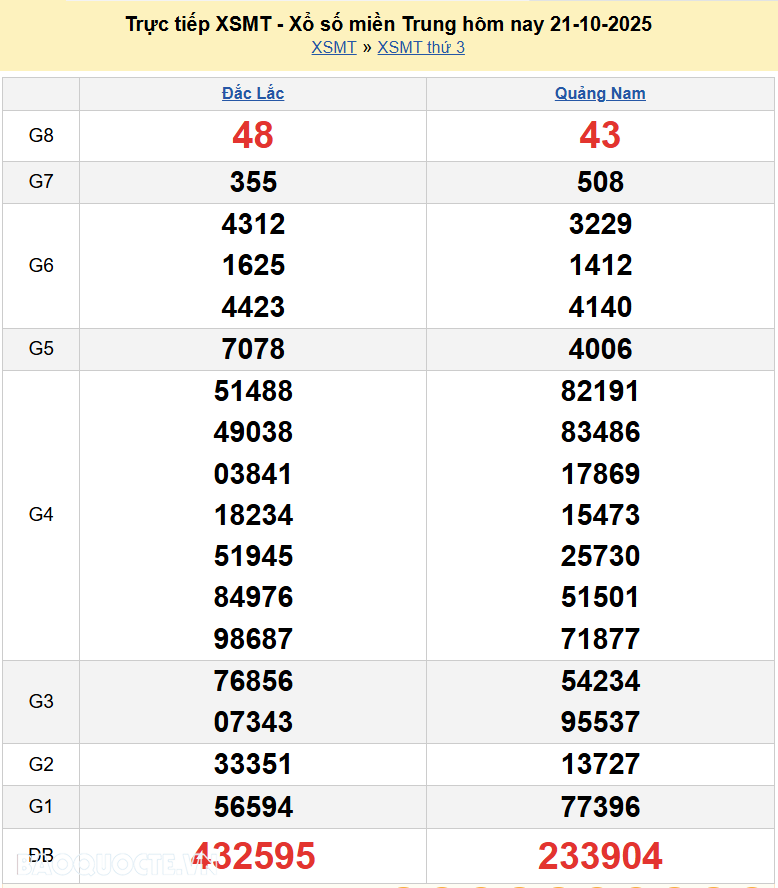Click the Quảng Nam province header link
Screen dimensions: 778x888
click(600, 93)
